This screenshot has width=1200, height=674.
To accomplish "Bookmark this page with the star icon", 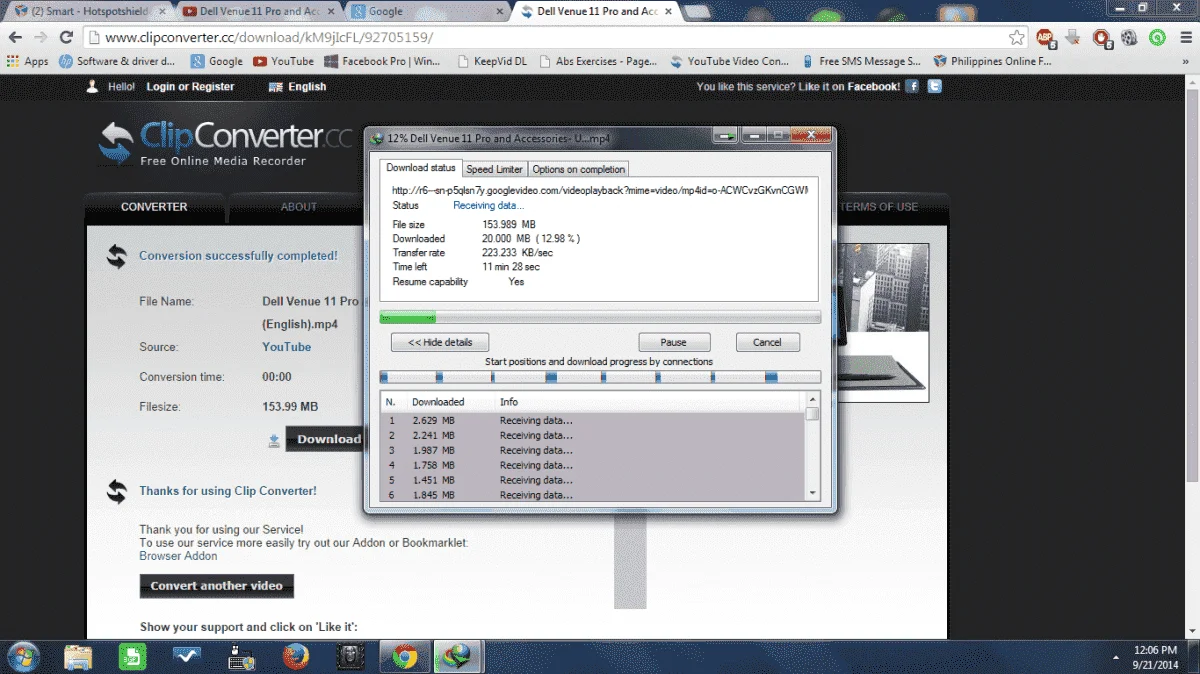I will point(1016,38).
